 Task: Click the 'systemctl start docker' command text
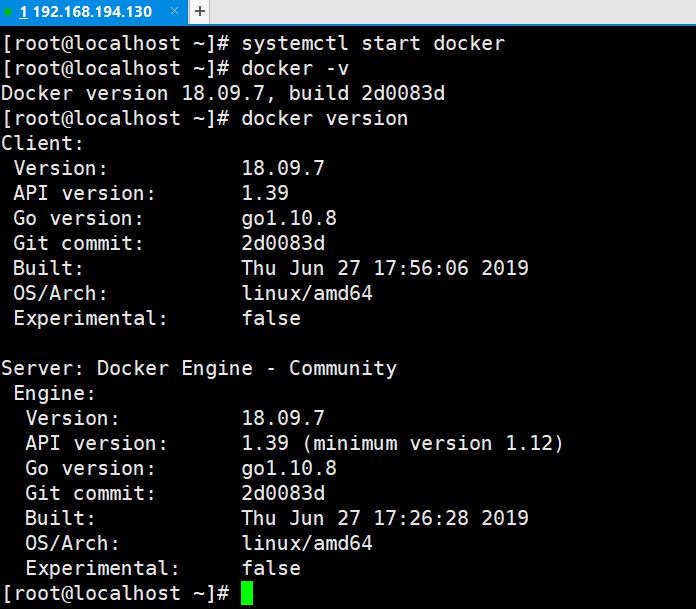373,44
